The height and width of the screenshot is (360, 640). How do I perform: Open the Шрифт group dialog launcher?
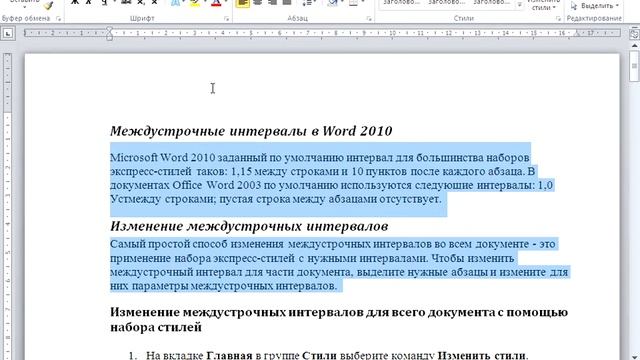point(227,19)
